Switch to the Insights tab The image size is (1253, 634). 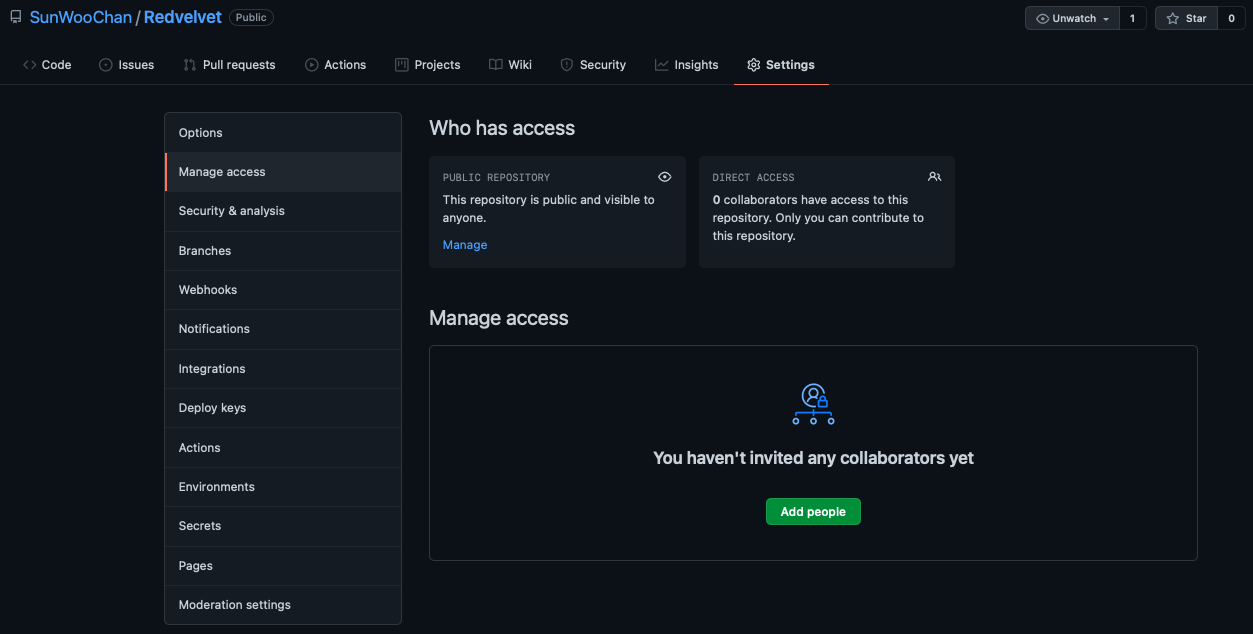pyautogui.click(x=687, y=65)
